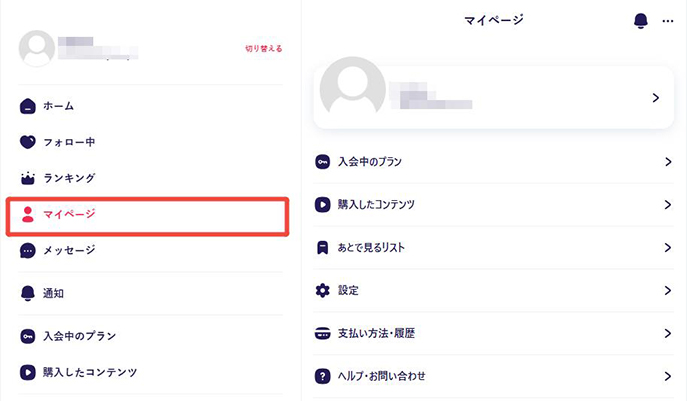The height and width of the screenshot is (401, 687).
Task: Open ランキング in the sidebar menu
Action: click(x=69, y=178)
